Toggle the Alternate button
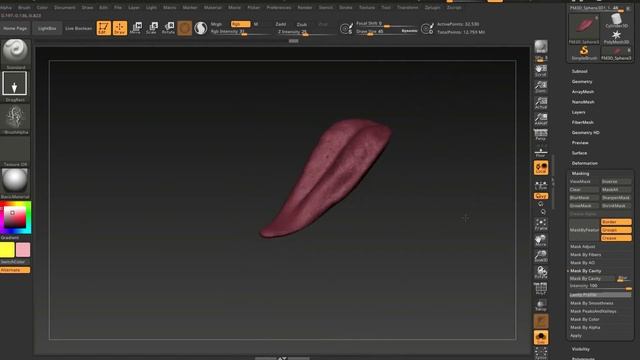The width and height of the screenshot is (640, 360). [x=15, y=270]
